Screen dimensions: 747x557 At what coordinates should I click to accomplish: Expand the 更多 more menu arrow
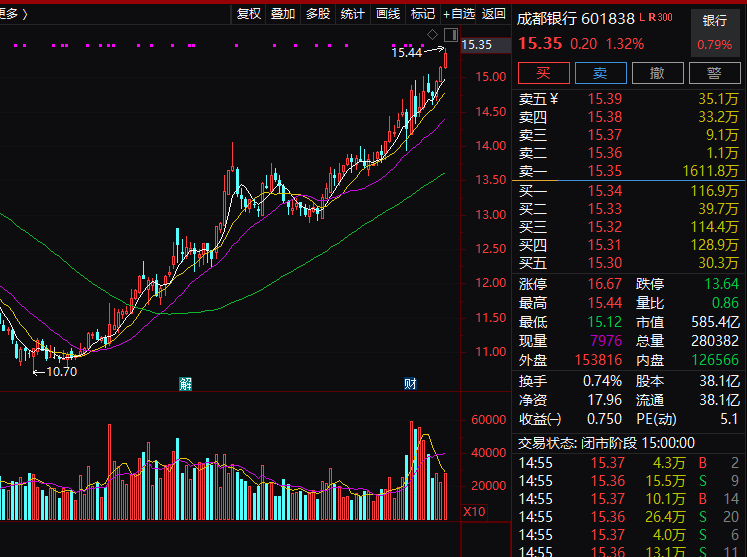[14, 14]
